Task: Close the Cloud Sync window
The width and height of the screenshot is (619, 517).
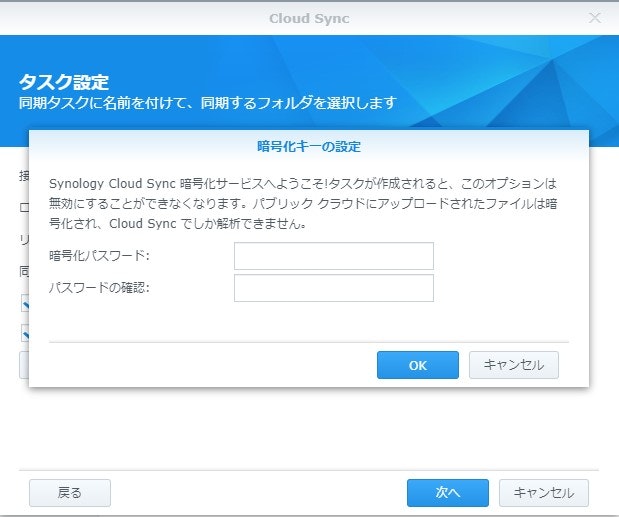Action: [x=595, y=18]
